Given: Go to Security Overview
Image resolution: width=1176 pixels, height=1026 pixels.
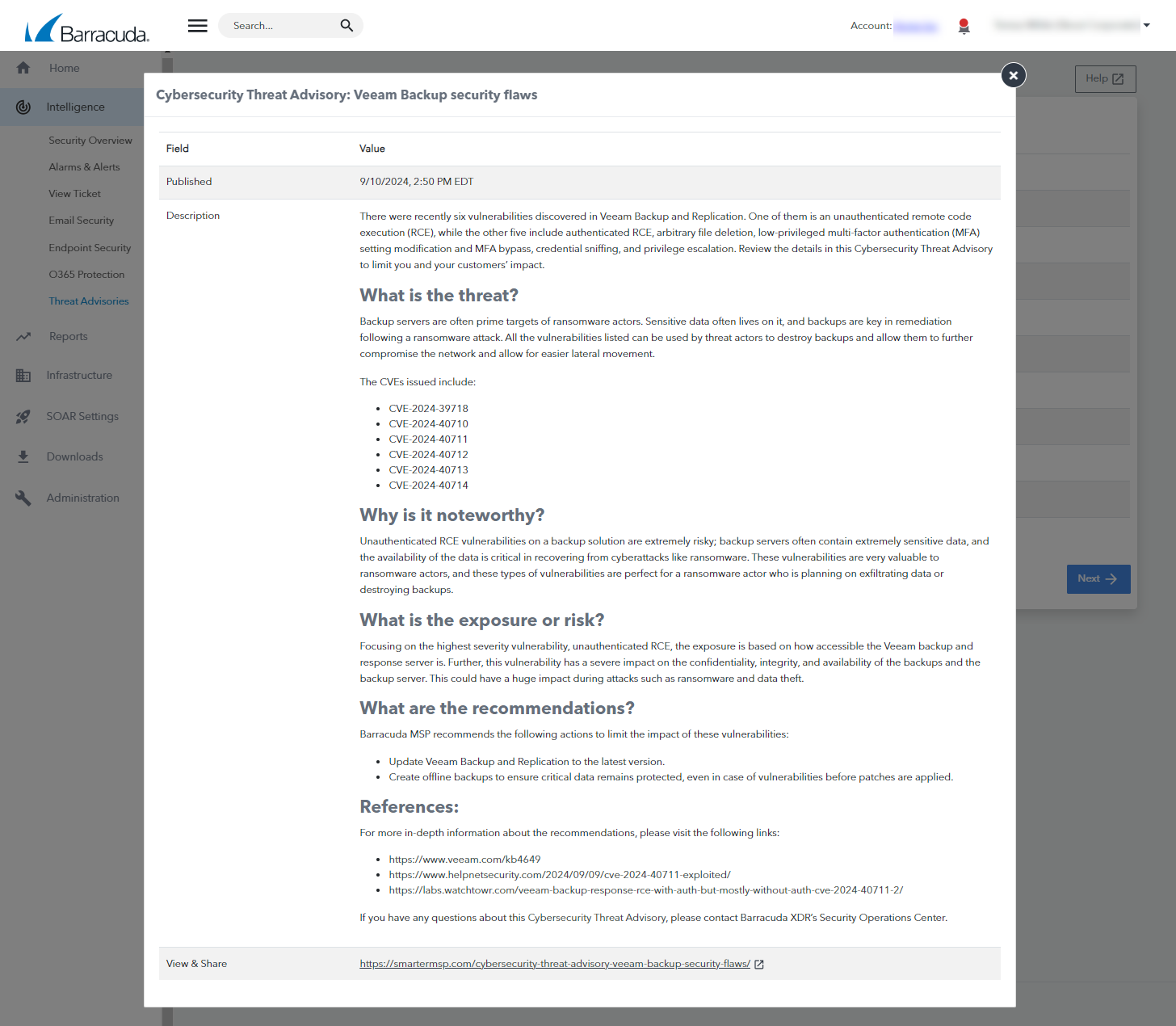Looking at the screenshot, I should point(90,141).
